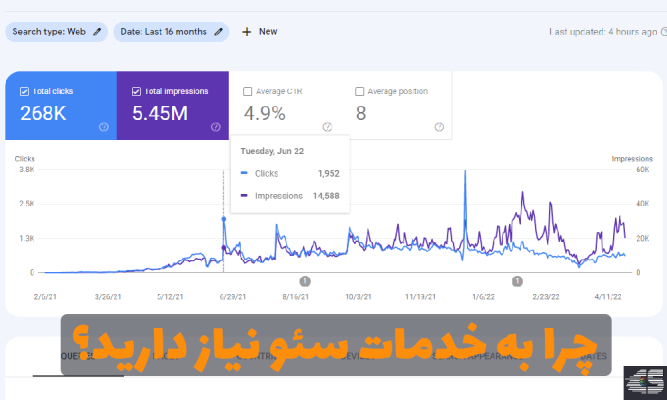Click the 4/11/22 date axis label
This screenshot has width=667, height=400.
608,297
